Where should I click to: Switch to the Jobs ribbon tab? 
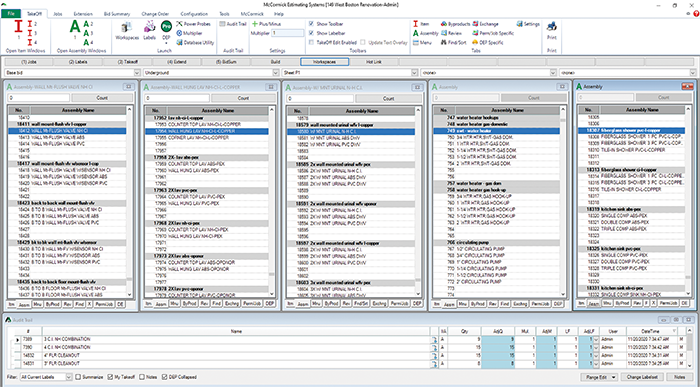click(x=58, y=14)
